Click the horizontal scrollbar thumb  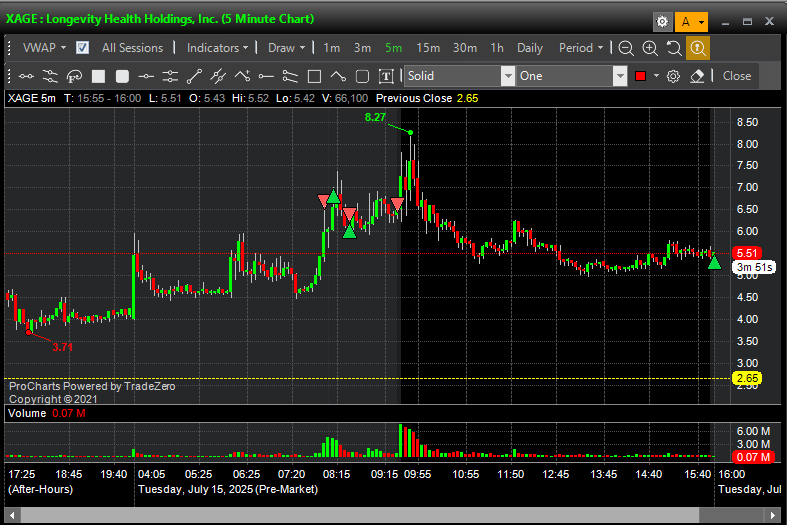(359, 515)
